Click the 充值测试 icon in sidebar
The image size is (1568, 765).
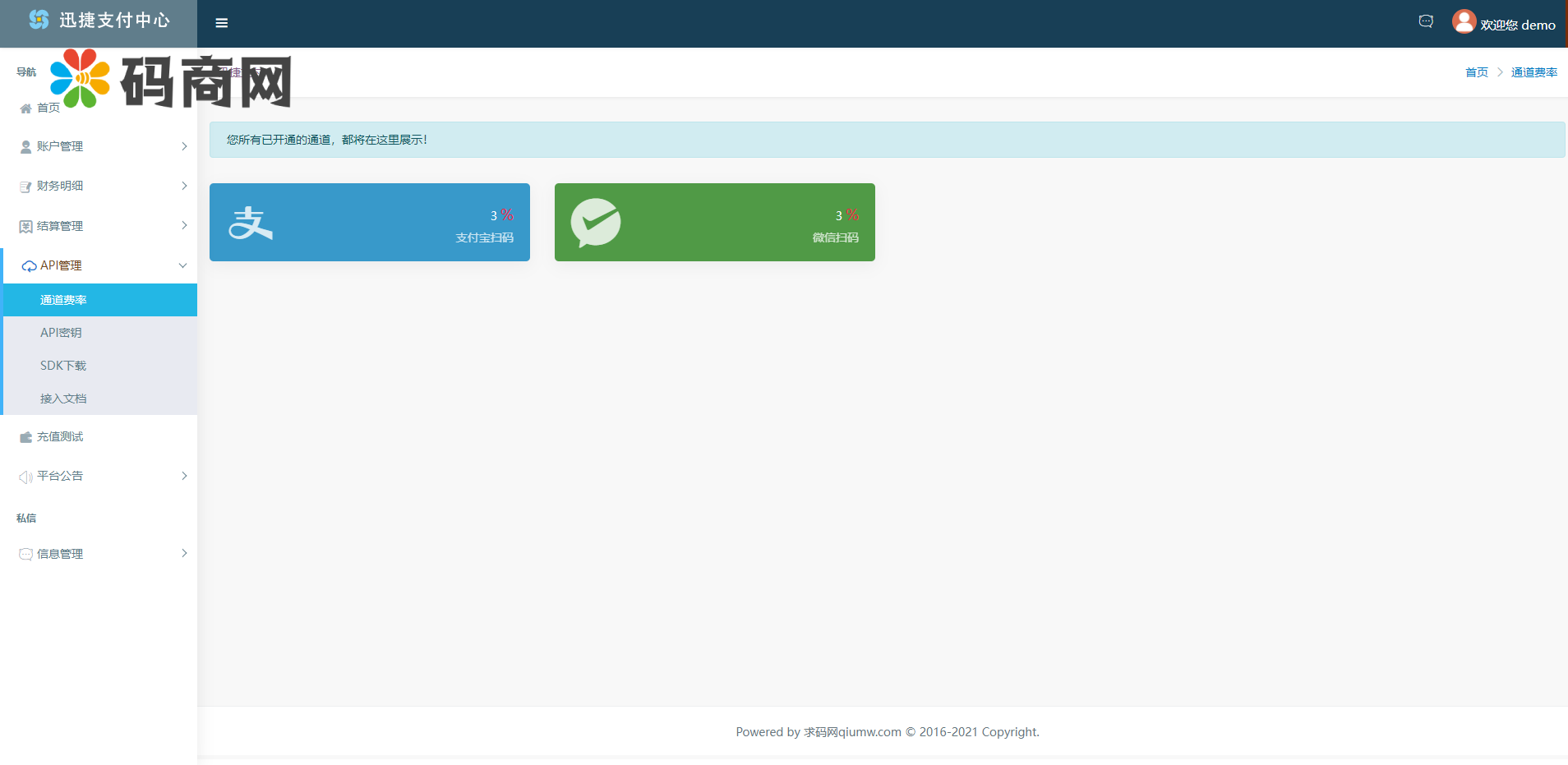tap(25, 437)
